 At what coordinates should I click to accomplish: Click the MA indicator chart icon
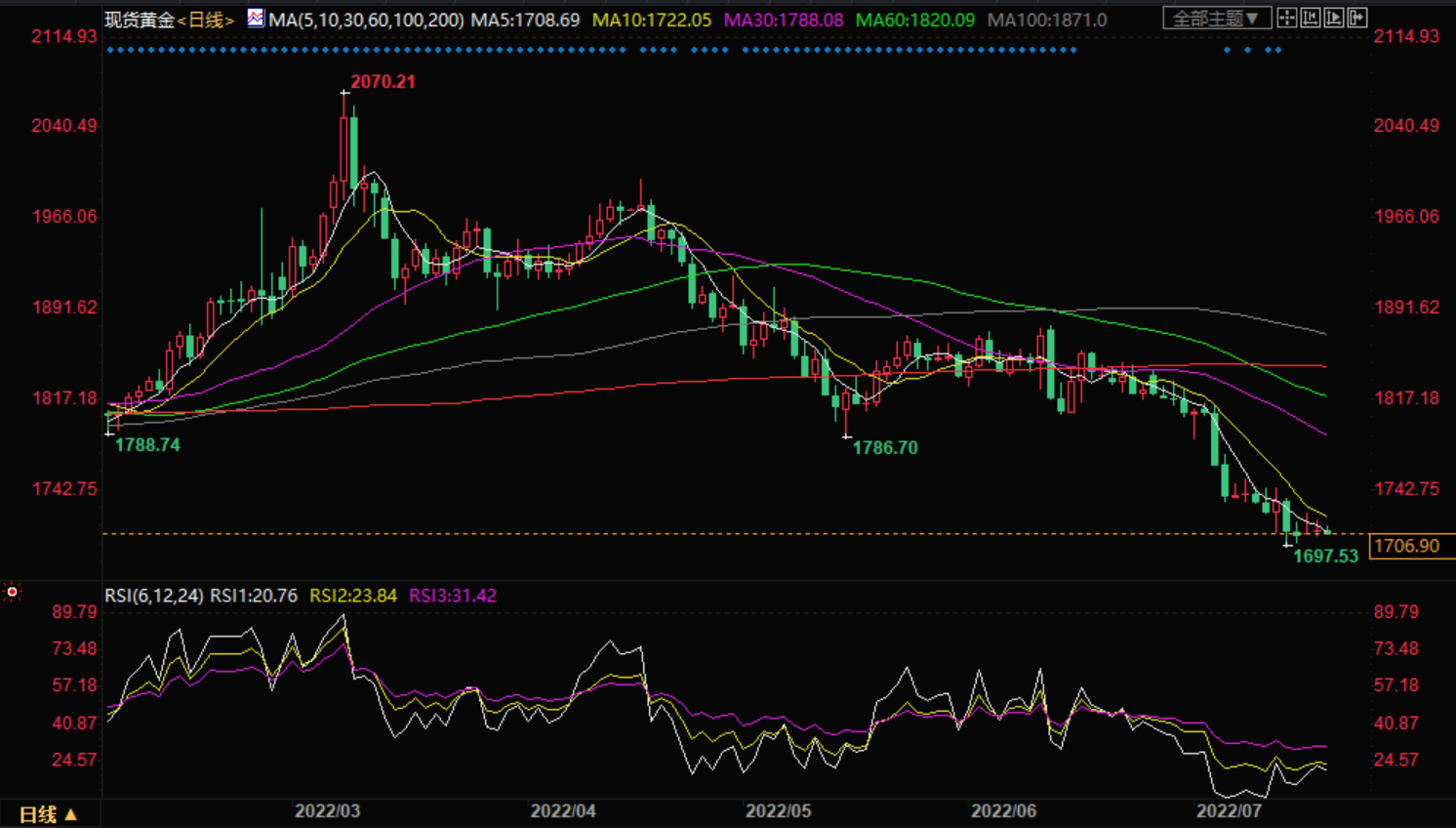tap(256, 18)
